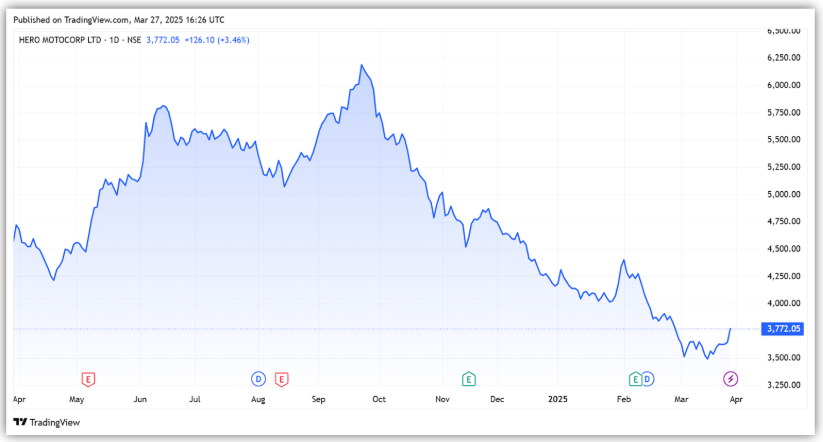
Task: Click the +126.10 (+3.46%) change value
Action: click(x=215, y=40)
